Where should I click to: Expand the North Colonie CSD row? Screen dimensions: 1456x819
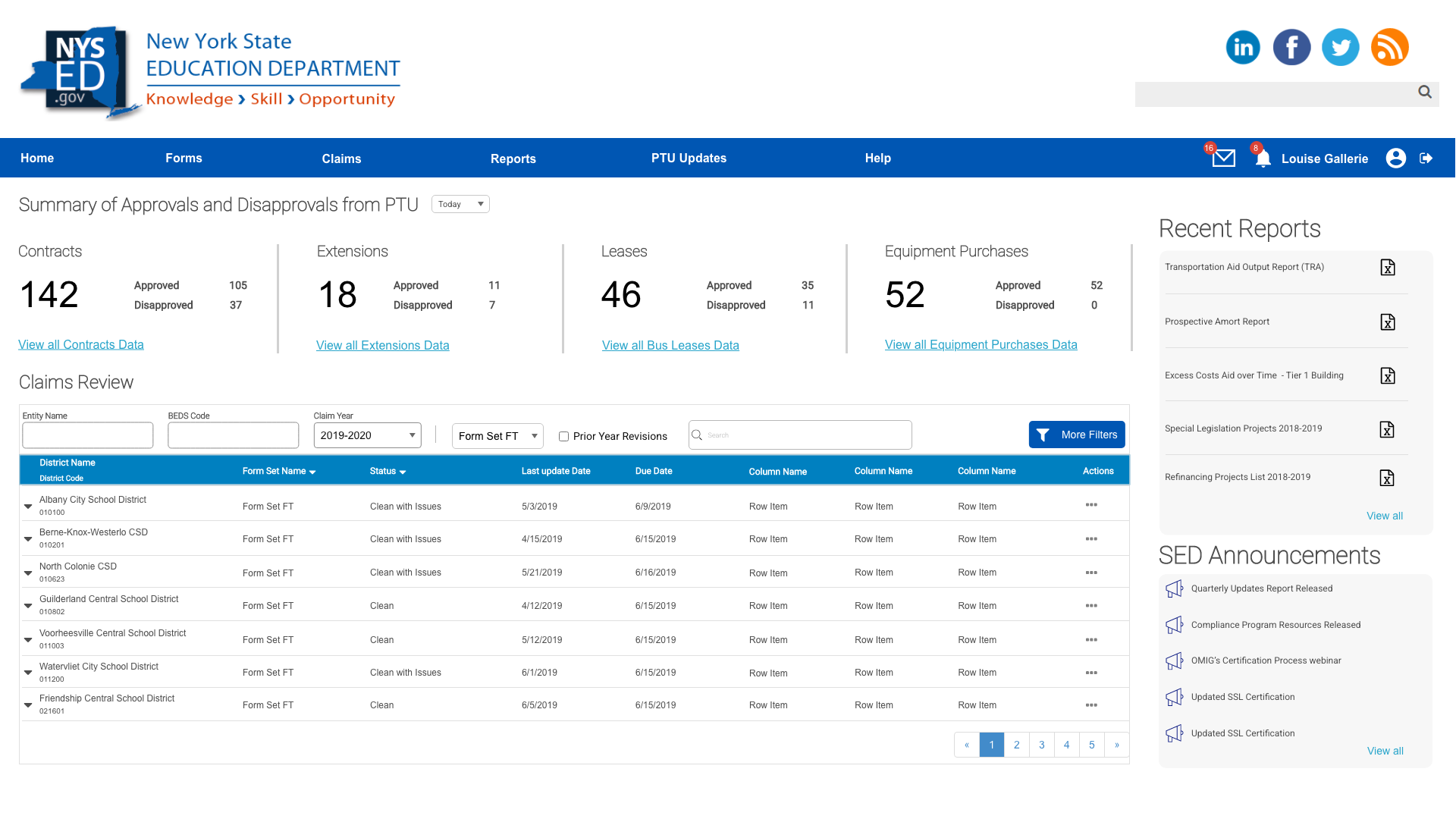click(28, 573)
